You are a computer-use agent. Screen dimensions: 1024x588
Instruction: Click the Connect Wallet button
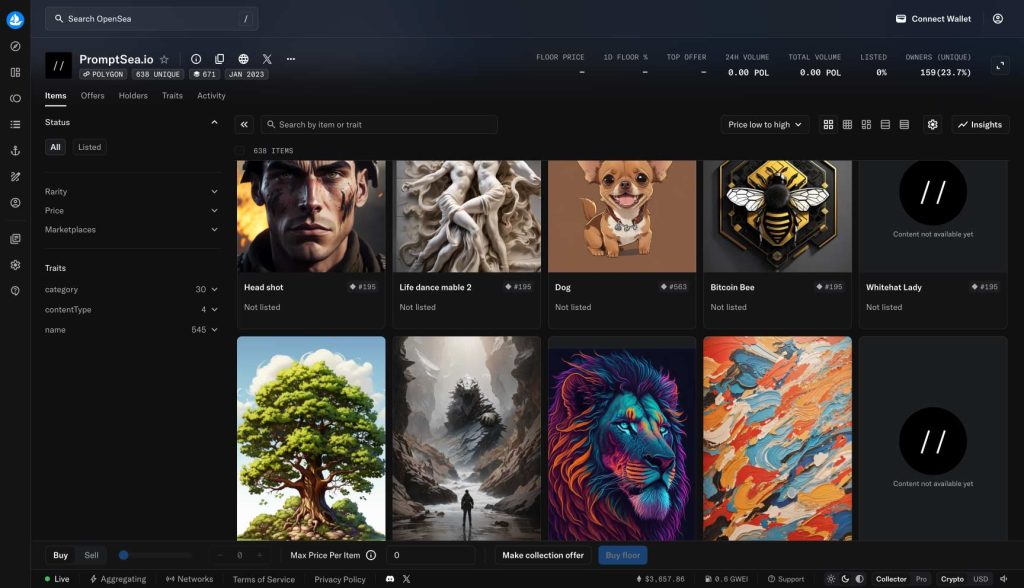934,19
